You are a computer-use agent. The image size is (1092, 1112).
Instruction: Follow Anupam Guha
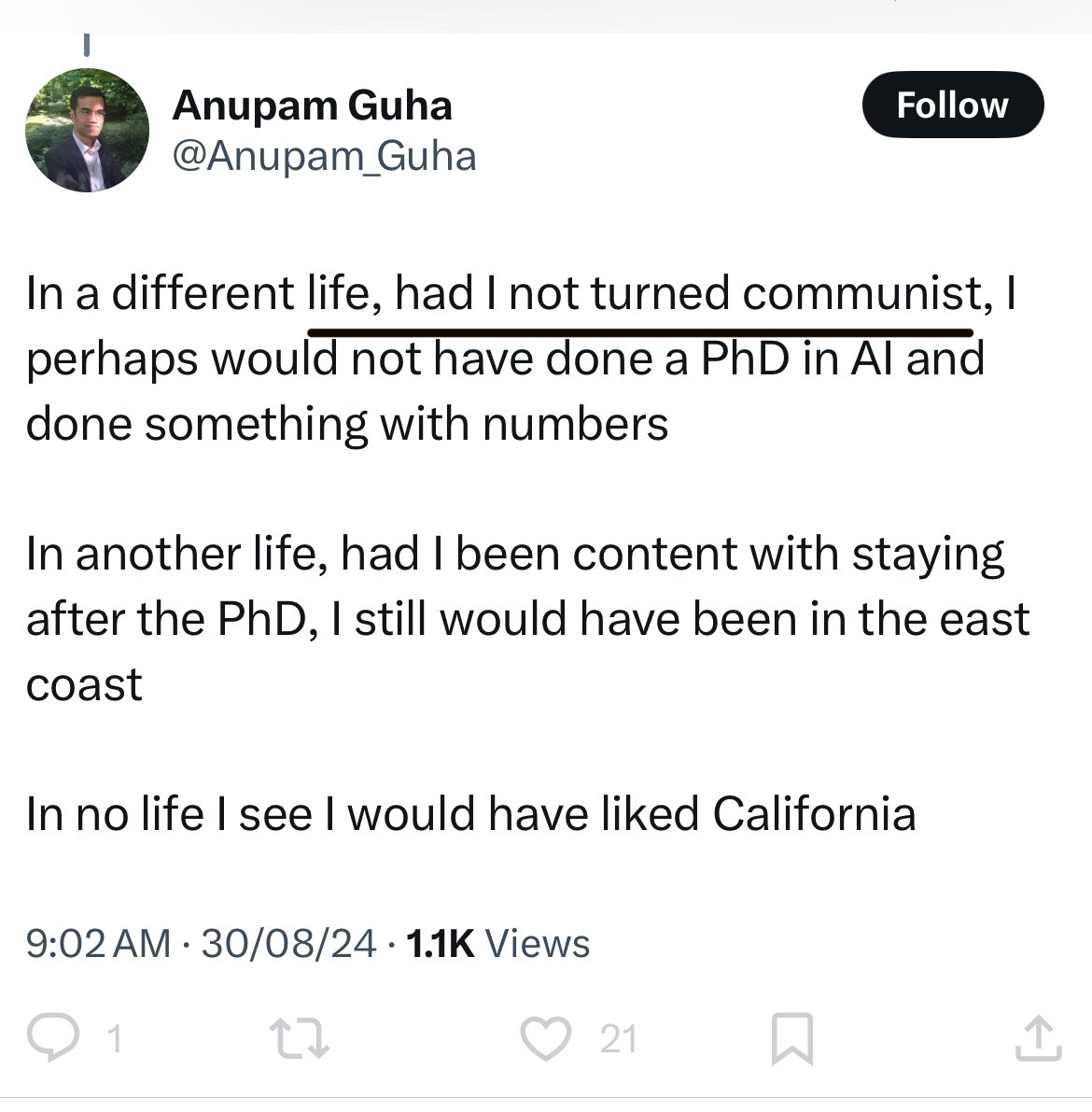(x=952, y=105)
